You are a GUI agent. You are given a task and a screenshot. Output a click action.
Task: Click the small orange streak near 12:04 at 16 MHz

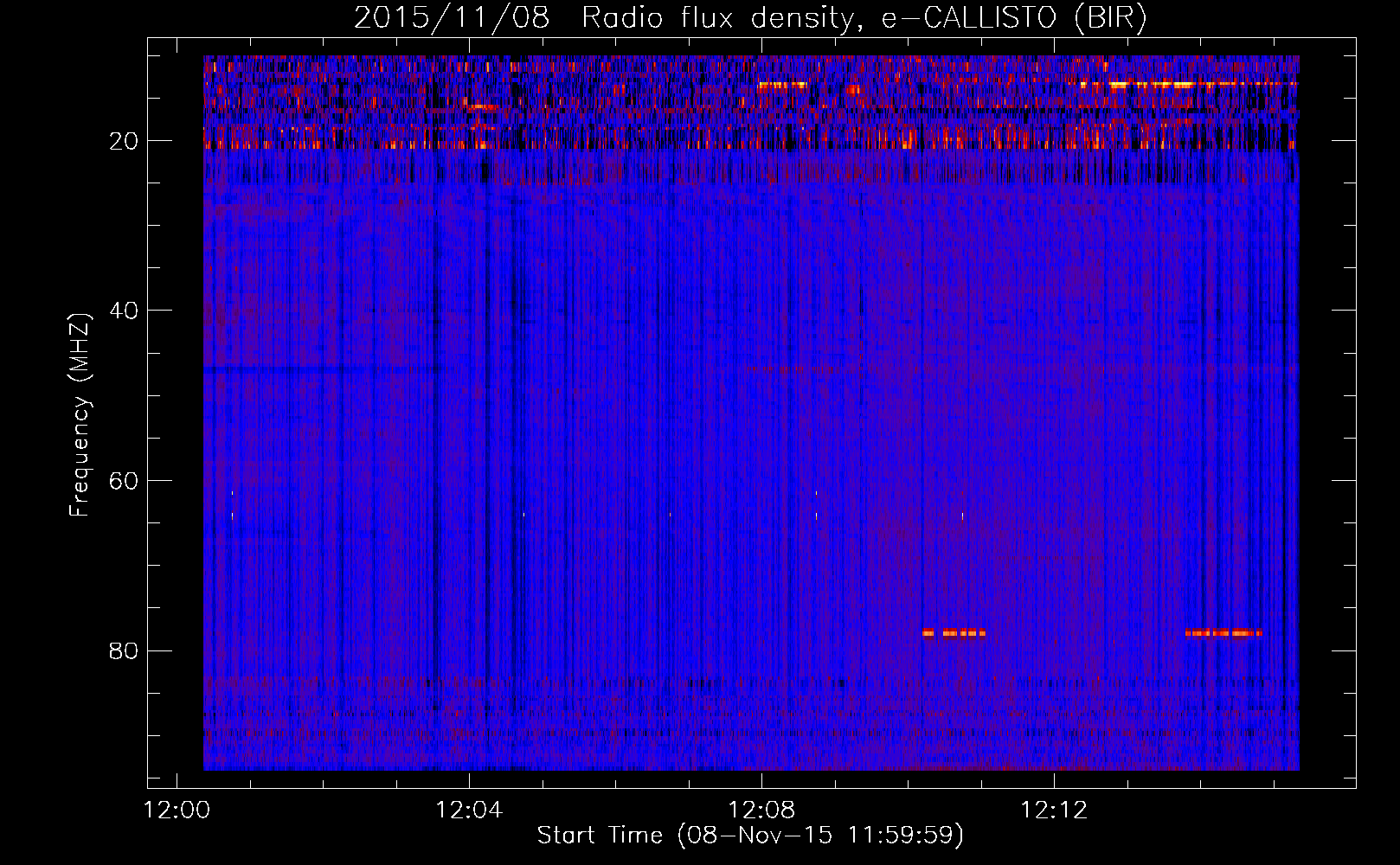tap(481, 108)
